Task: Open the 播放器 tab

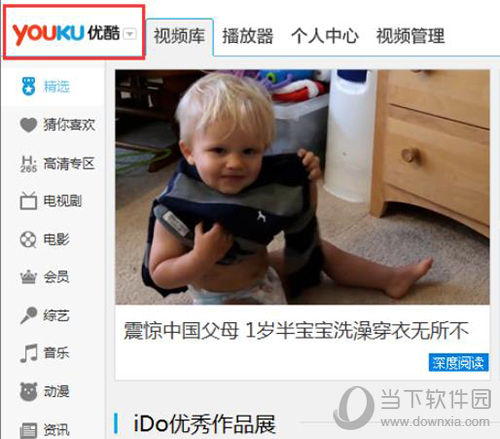Action: (x=248, y=36)
